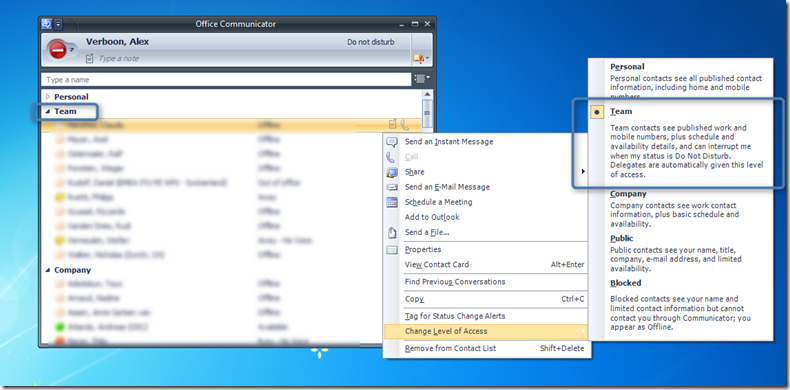This screenshot has height=390, width=790.
Task: Click the Send a File document icon
Action: pos(392,232)
